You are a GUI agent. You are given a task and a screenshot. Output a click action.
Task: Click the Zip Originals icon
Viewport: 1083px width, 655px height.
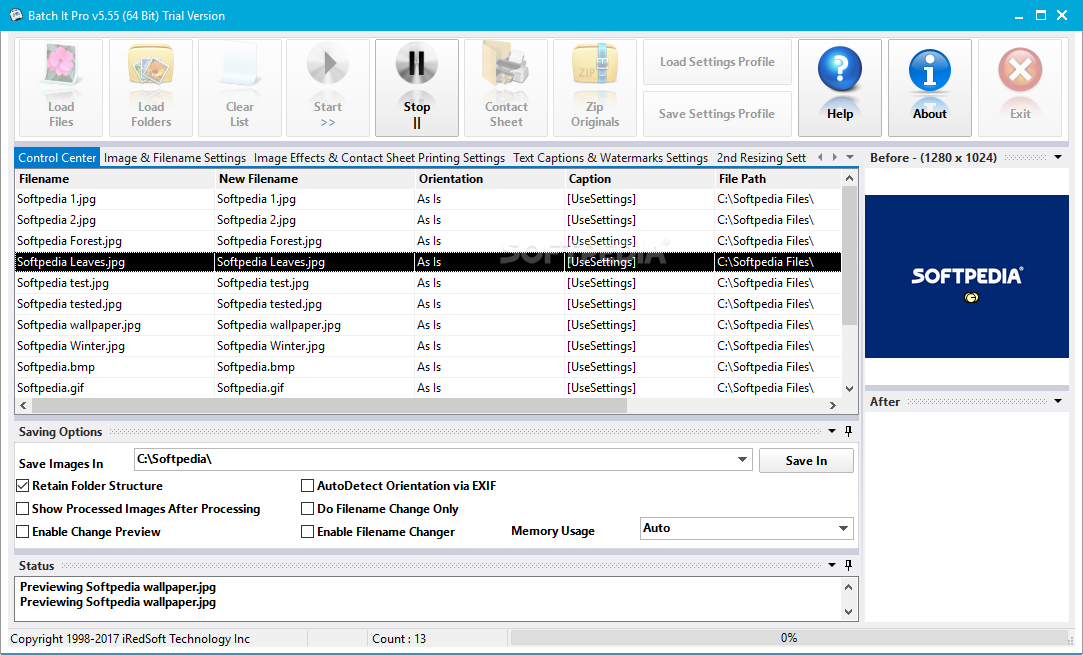click(595, 88)
